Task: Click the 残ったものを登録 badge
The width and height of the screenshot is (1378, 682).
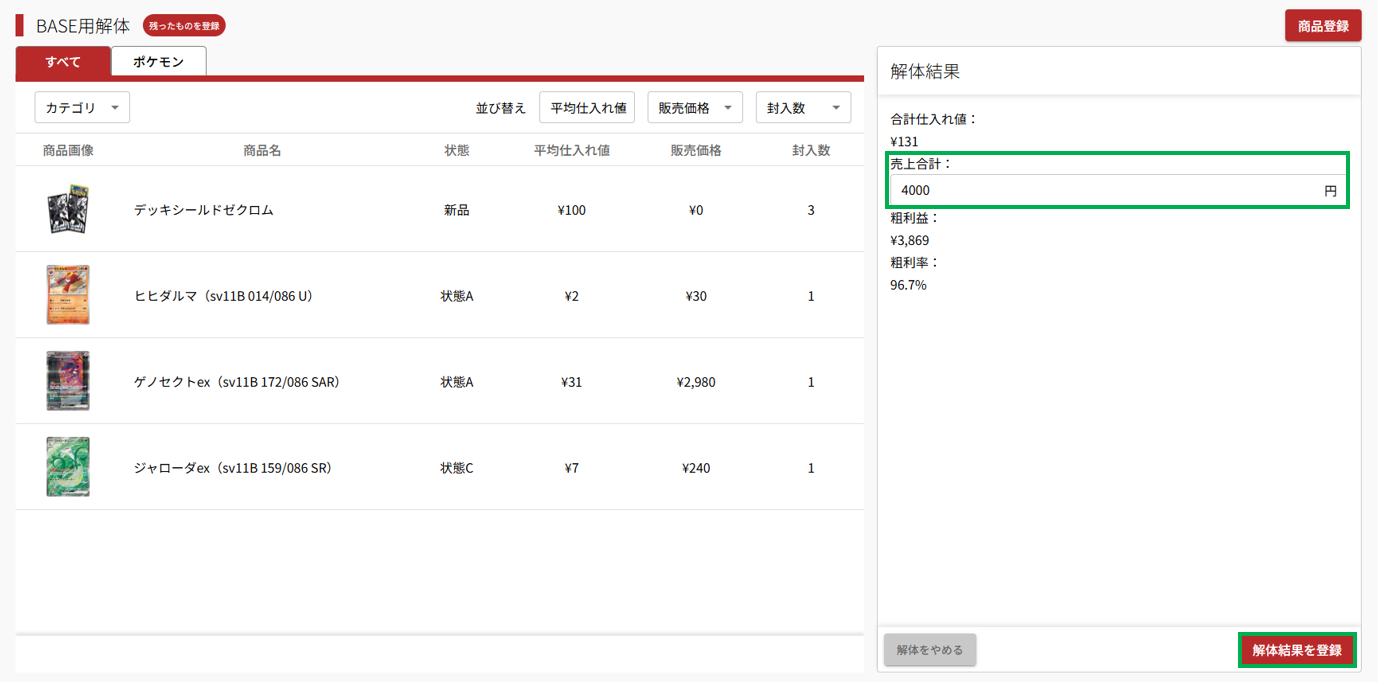Action: coord(185,26)
